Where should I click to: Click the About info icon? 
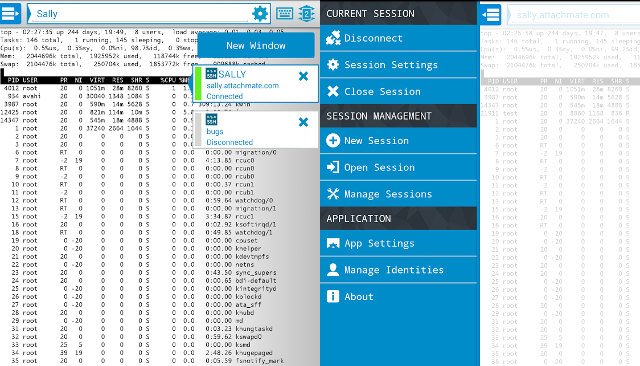pyautogui.click(x=333, y=296)
